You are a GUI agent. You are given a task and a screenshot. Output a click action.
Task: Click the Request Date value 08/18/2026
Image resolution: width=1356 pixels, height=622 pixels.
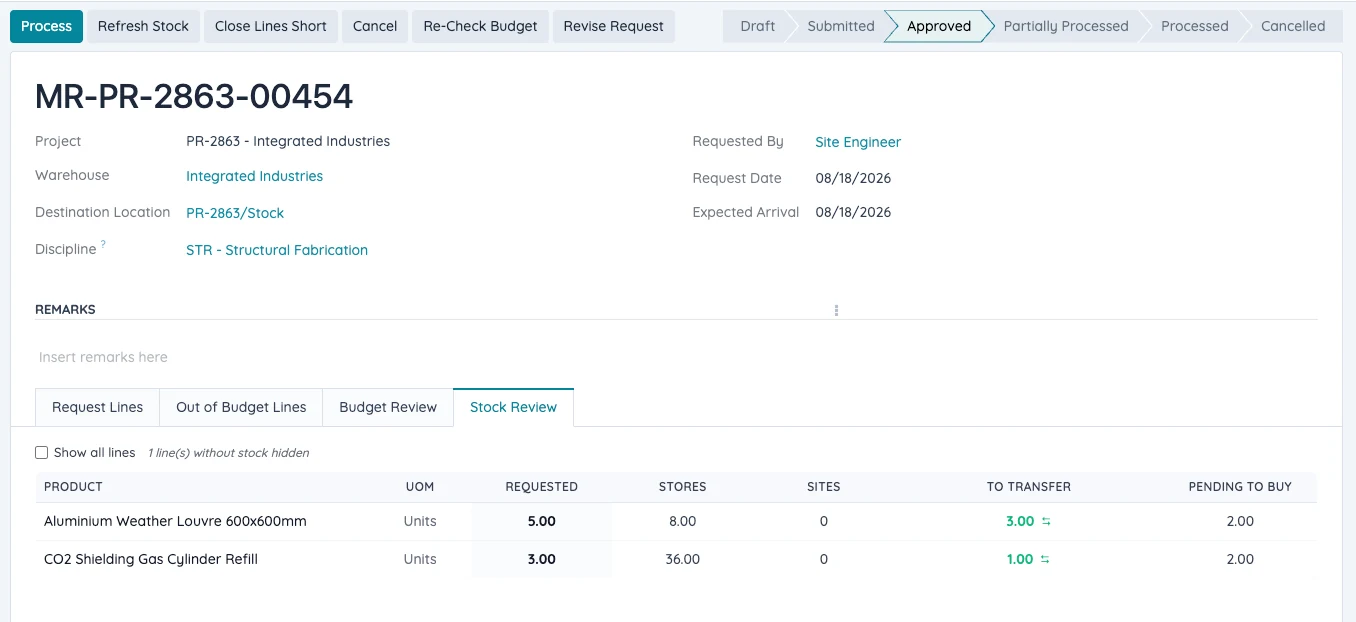(x=853, y=178)
